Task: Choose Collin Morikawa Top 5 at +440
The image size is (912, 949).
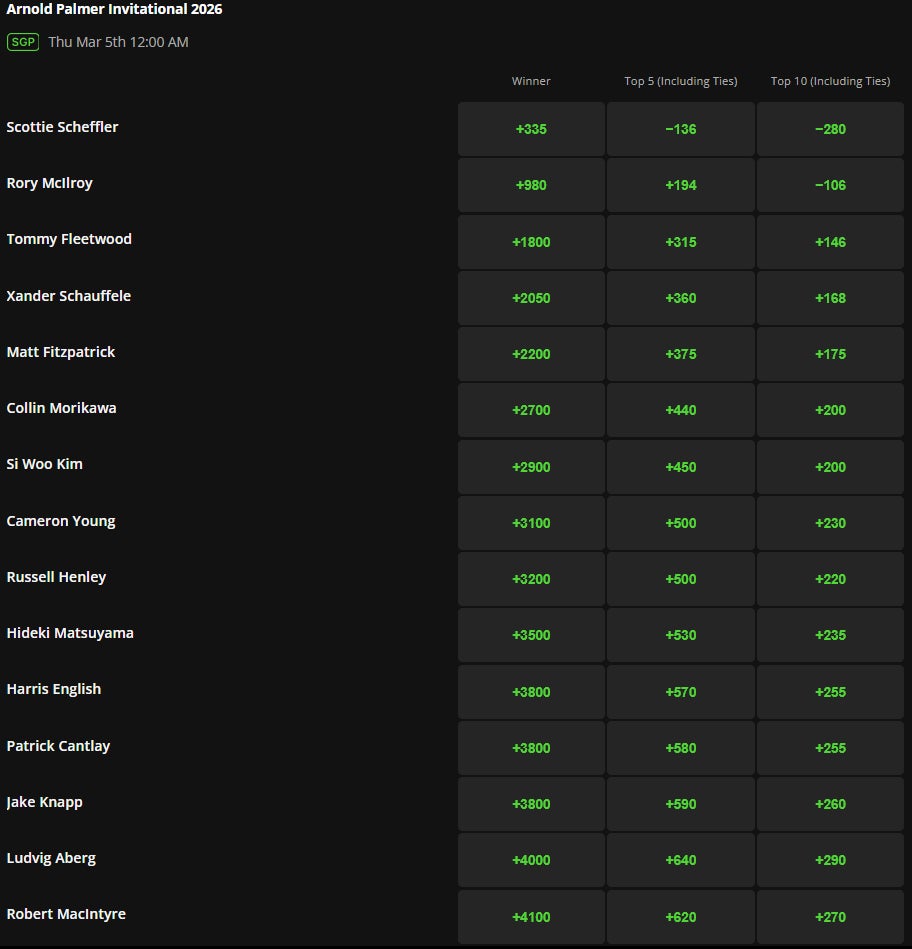Action: click(x=680, y=410)
